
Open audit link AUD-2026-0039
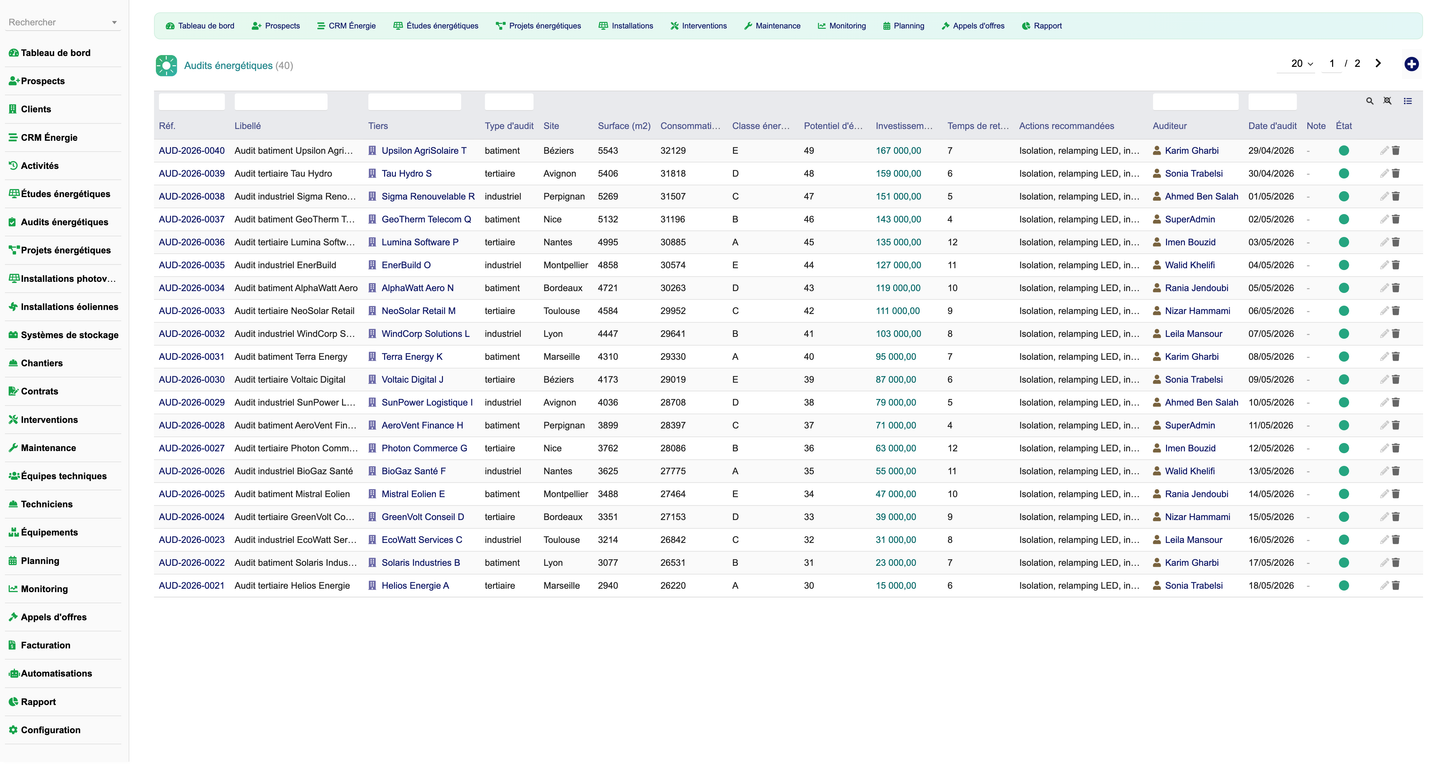192,174
